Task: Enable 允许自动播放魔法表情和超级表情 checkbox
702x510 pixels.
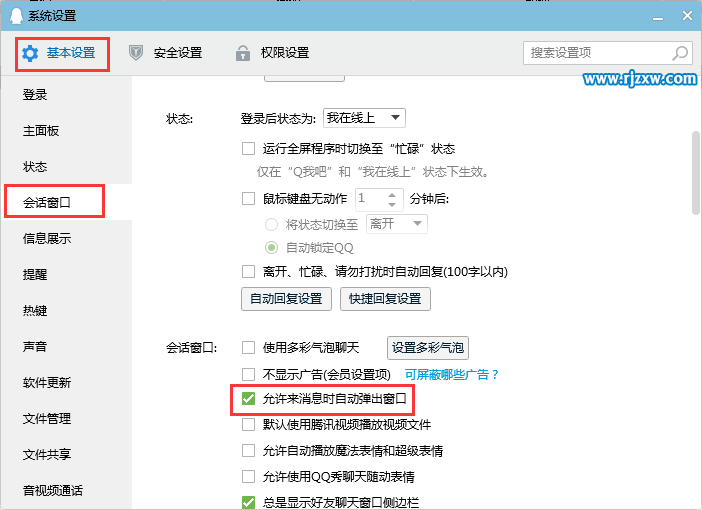Action: (248, 450)
